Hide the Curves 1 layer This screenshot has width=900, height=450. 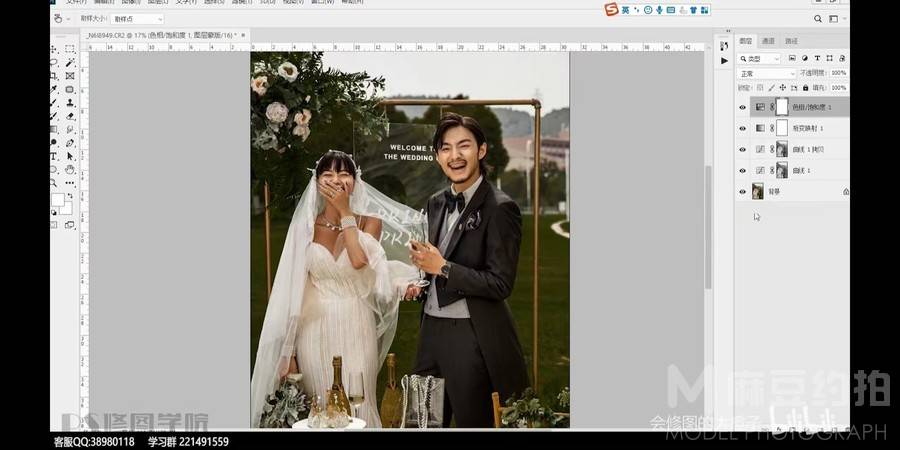point(742,170)
